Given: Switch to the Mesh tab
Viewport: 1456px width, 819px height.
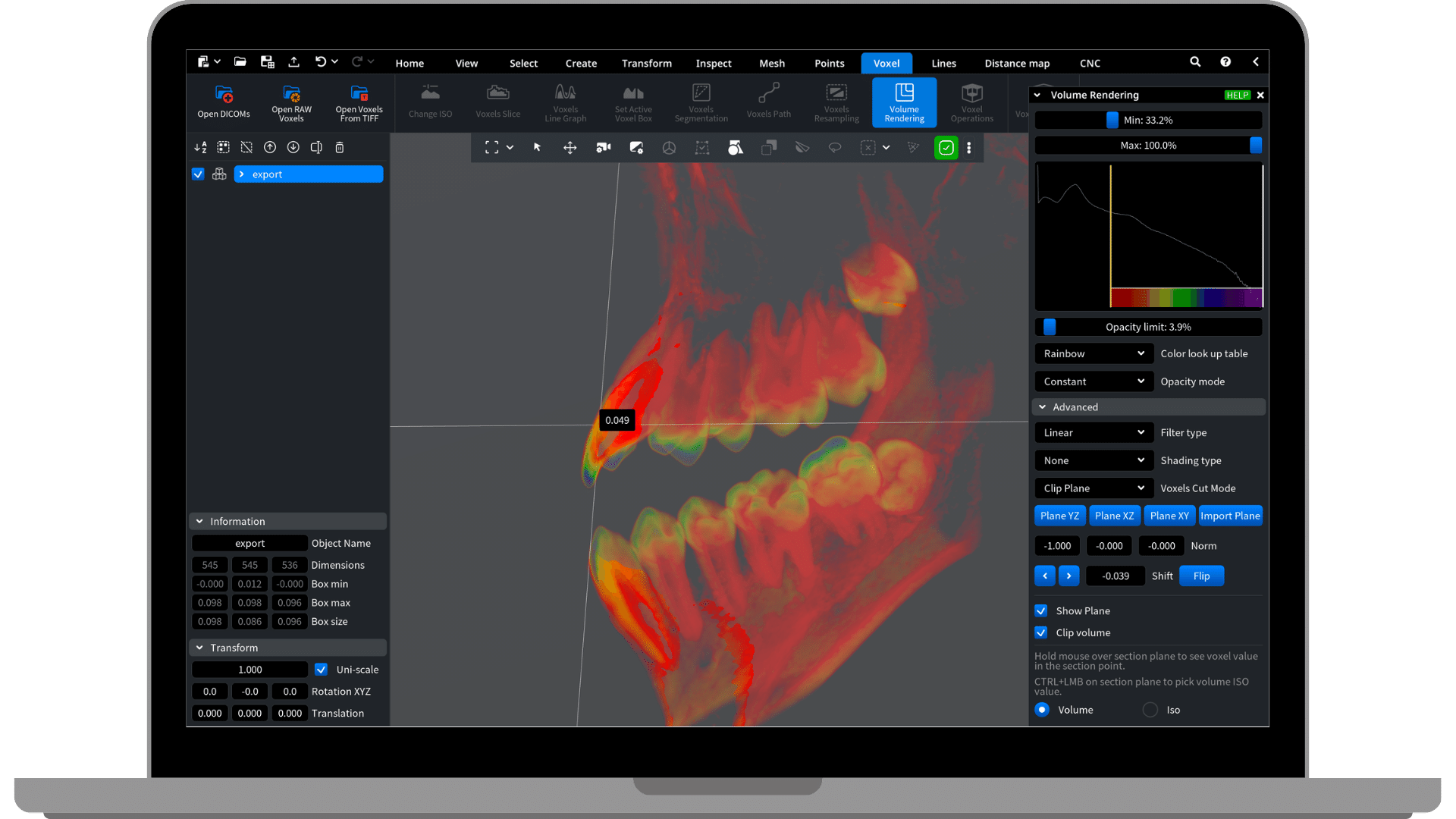Looking at the screenshot, I should [772, 63].
